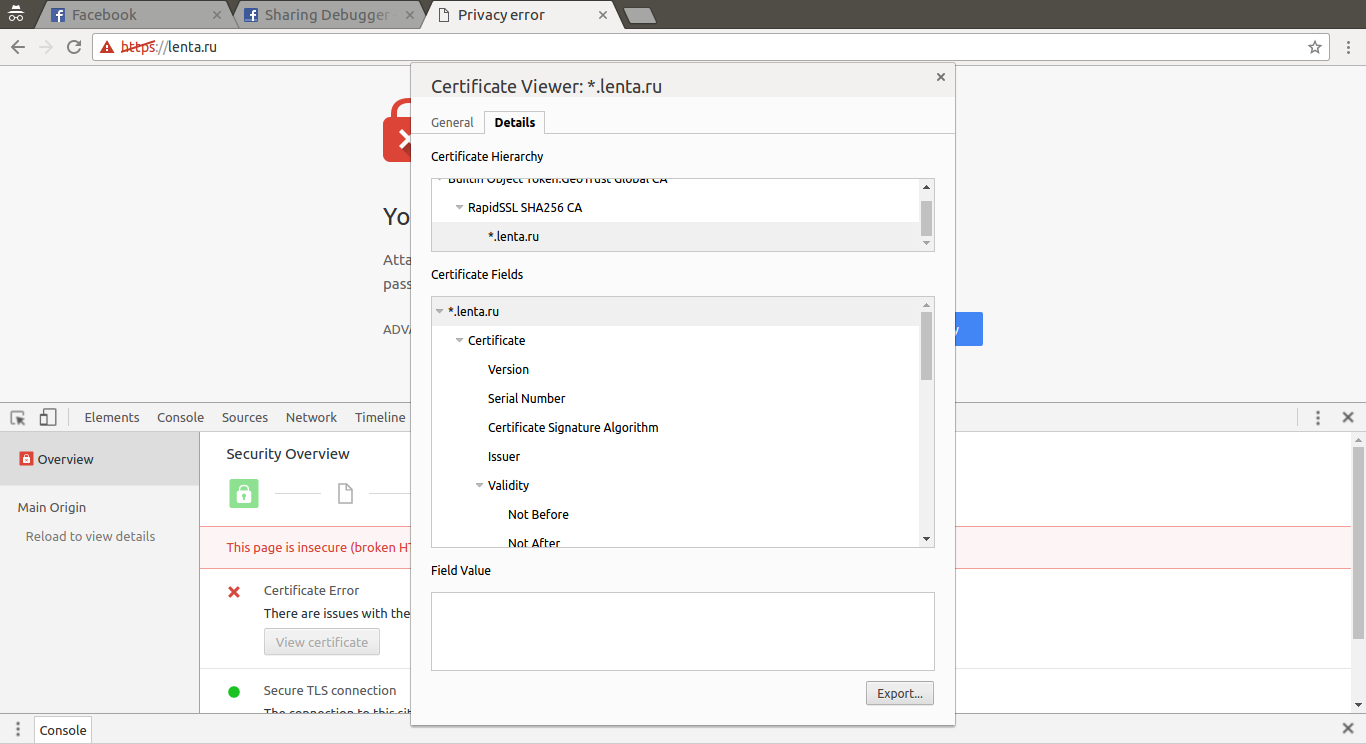The image size is (1366, 744).
Task: Click the new tab button
Action: click(639, 15)
